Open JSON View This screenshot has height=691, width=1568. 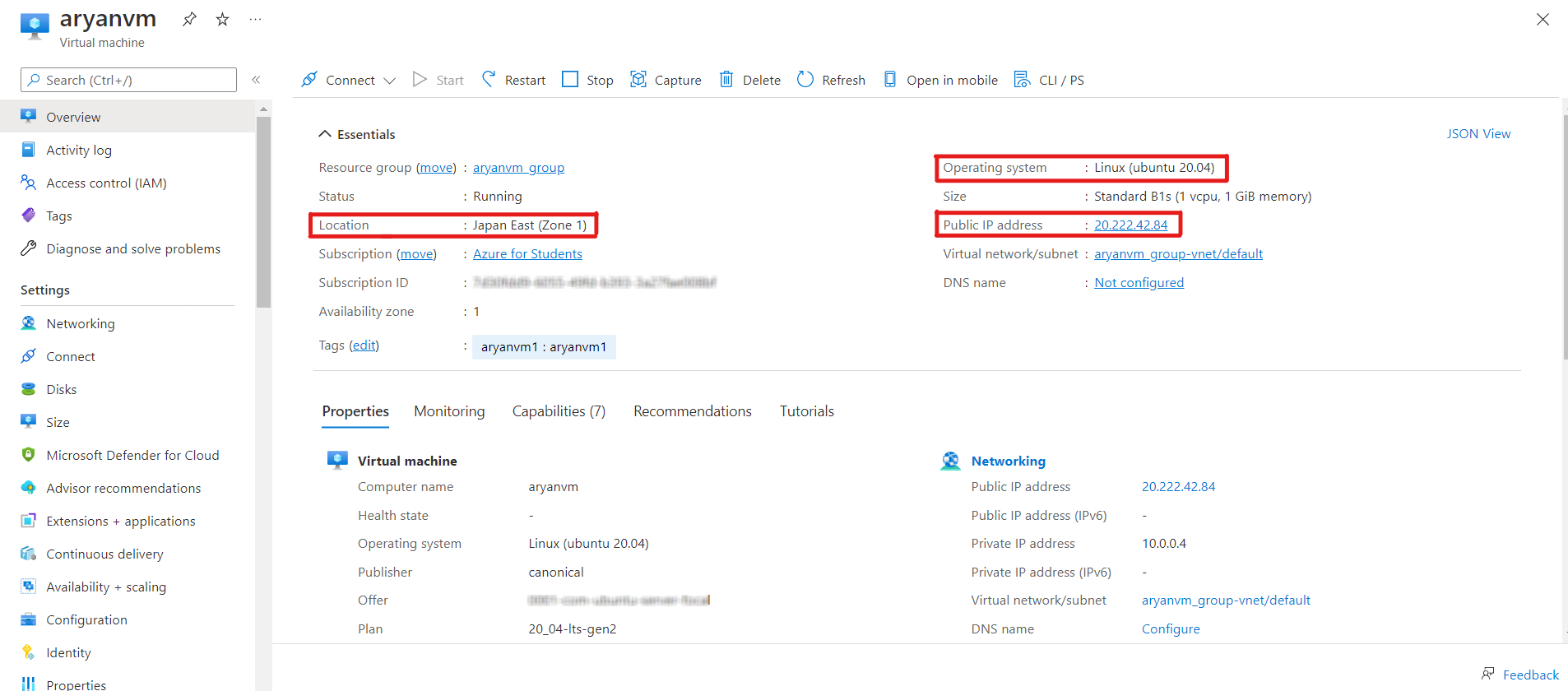(1478, 133)
